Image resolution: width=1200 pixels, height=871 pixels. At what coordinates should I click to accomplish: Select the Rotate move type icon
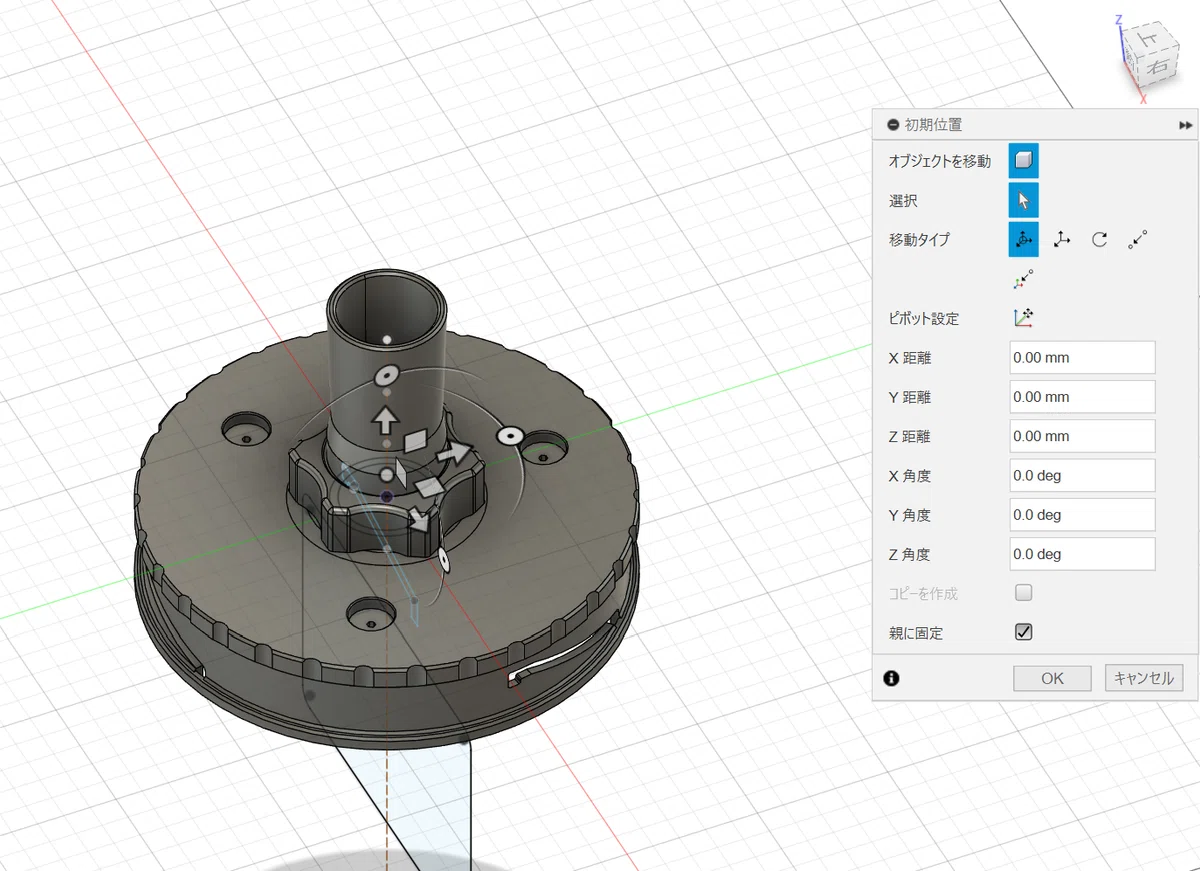[1099, 240]
